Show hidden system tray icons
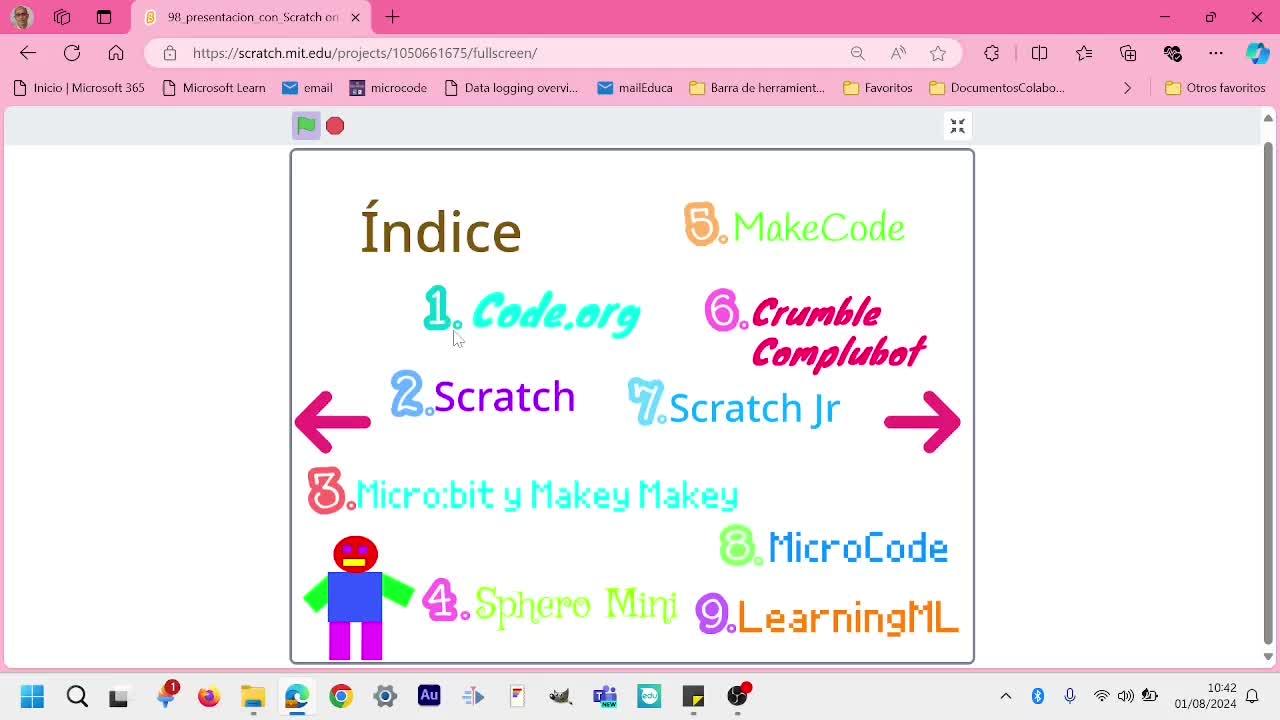 click(1006, 696)
